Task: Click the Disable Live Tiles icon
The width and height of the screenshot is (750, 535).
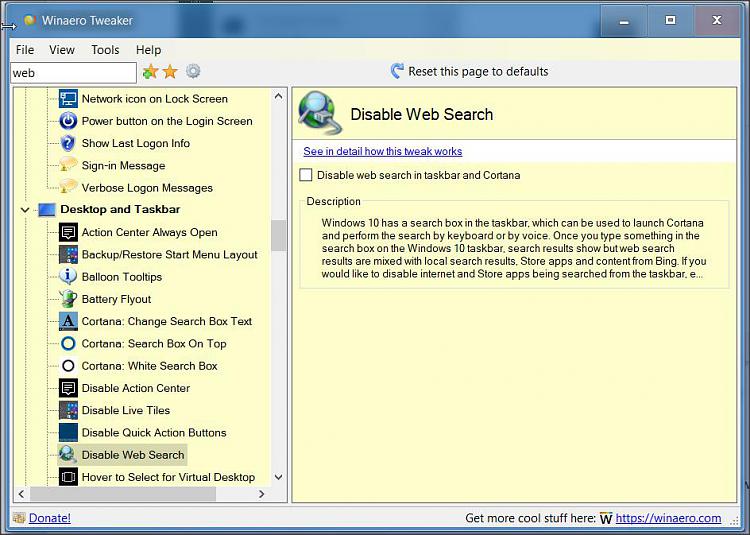Action: [68, 410]
